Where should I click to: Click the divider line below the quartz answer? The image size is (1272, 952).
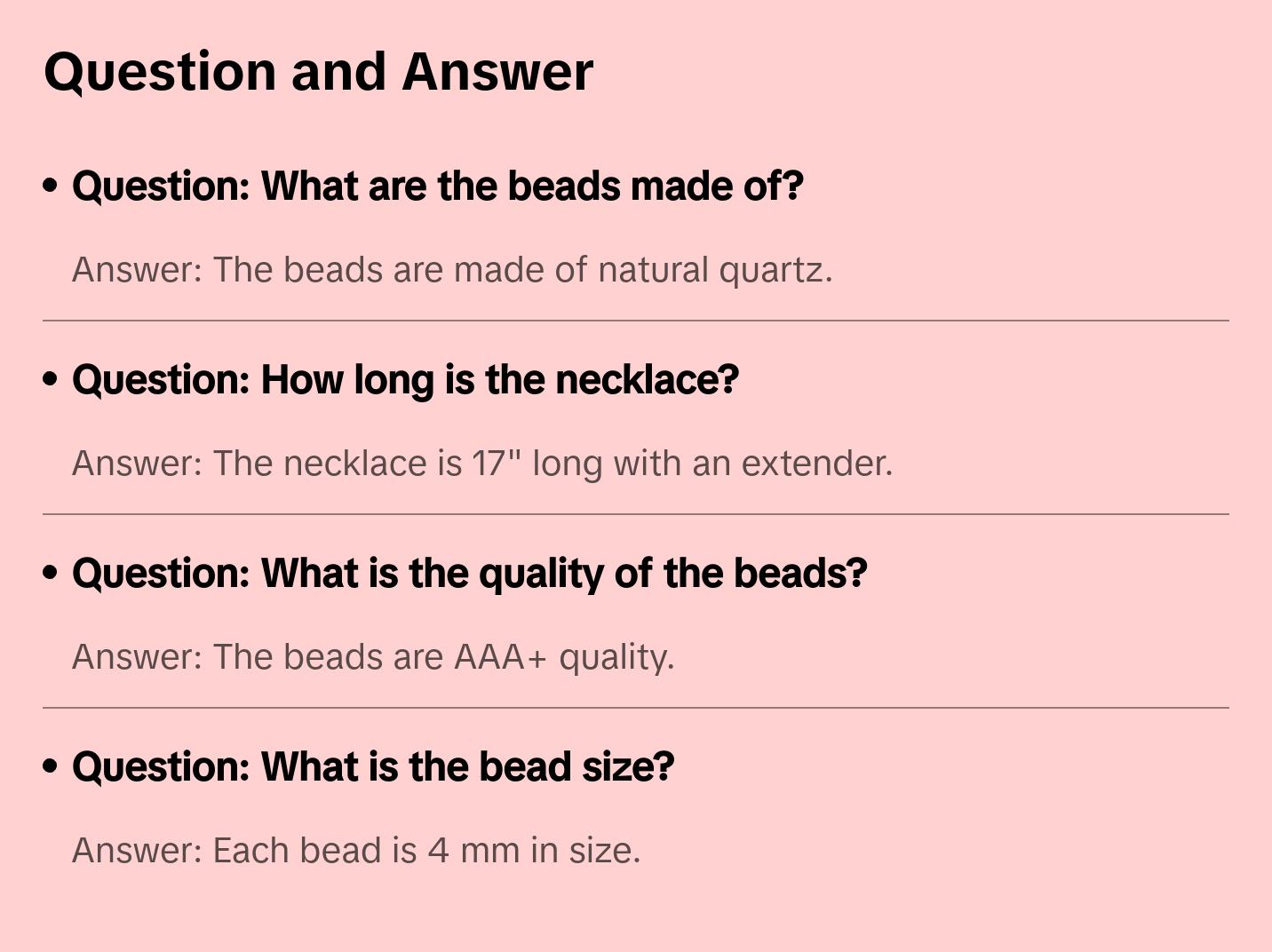(x=636, y=321)
